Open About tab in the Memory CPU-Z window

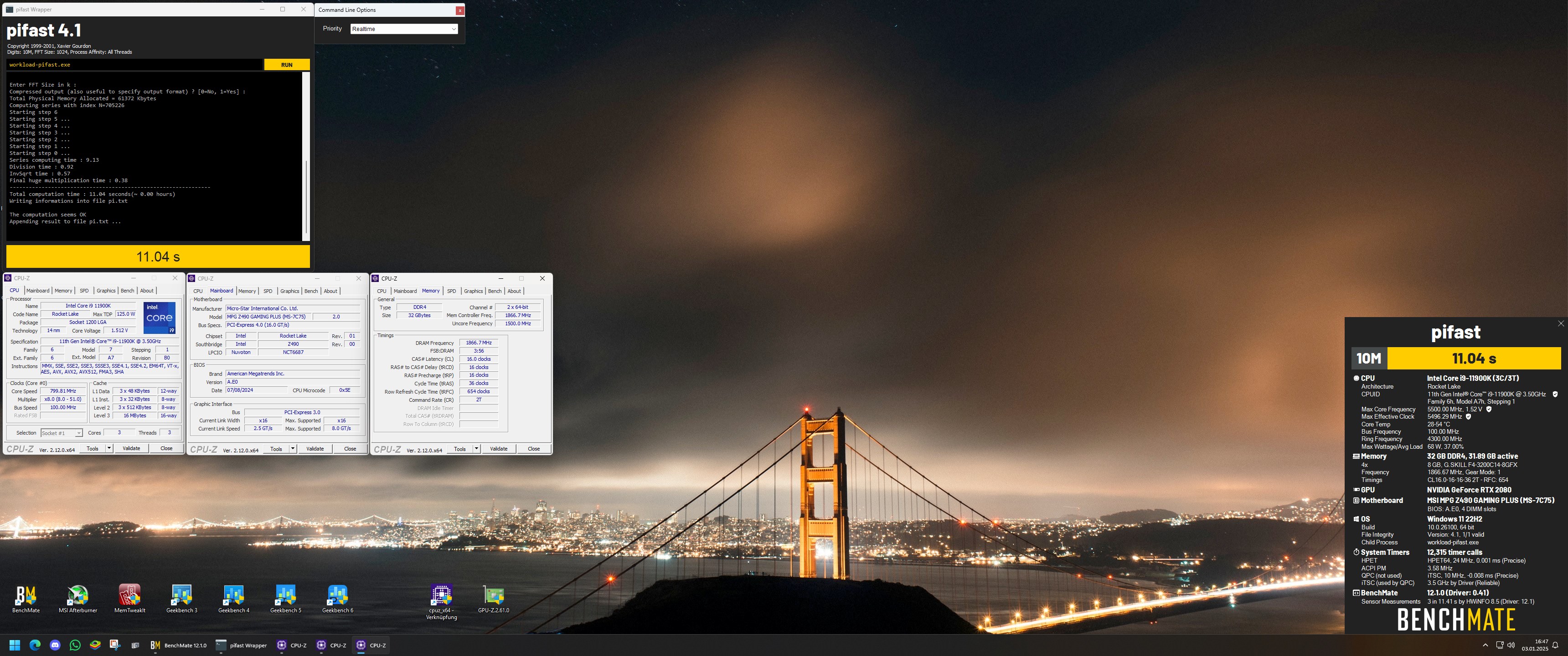[514, 292]
